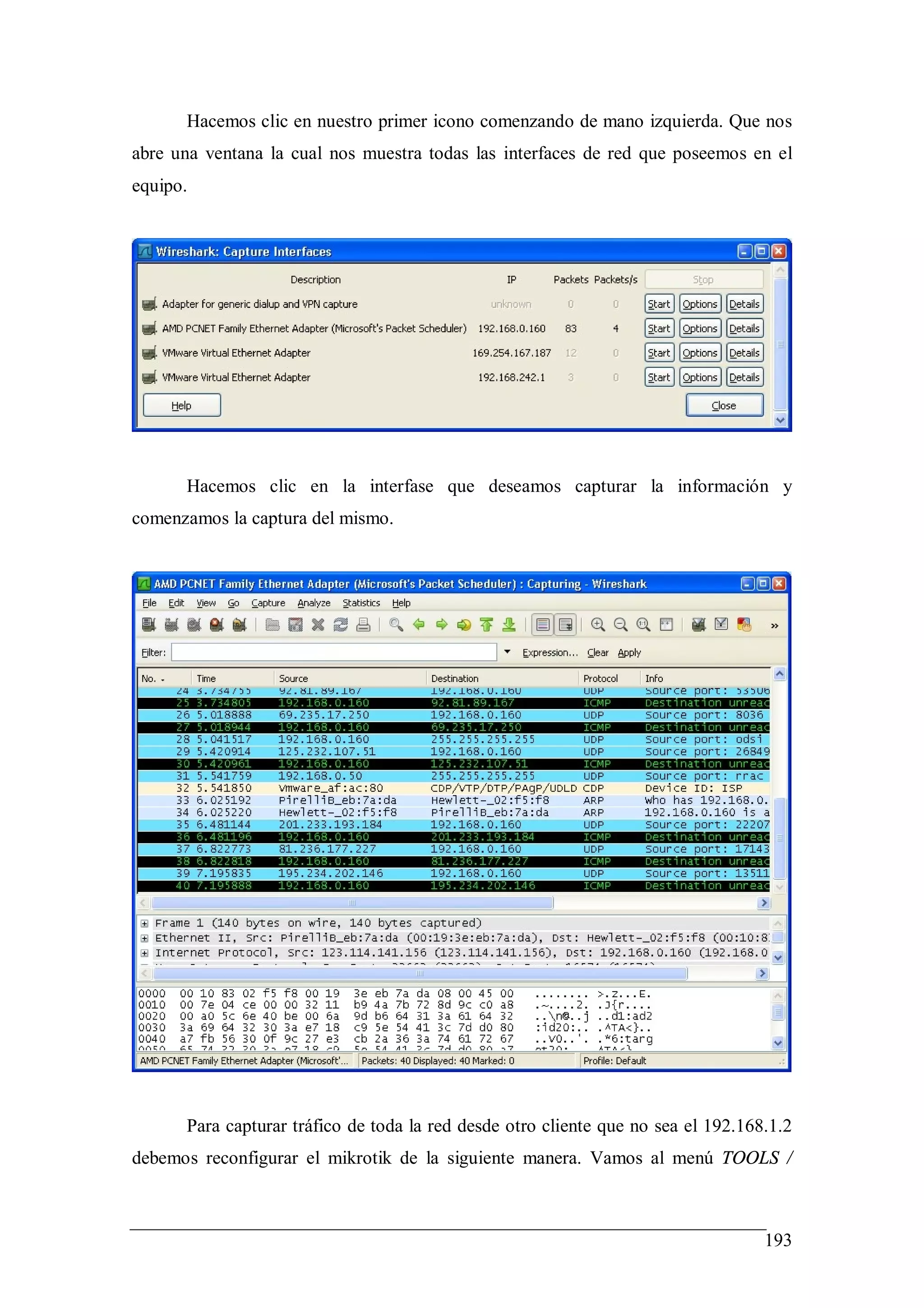Click the Reload capture file icon
924x1308 pixels.
tap(341, 624)
